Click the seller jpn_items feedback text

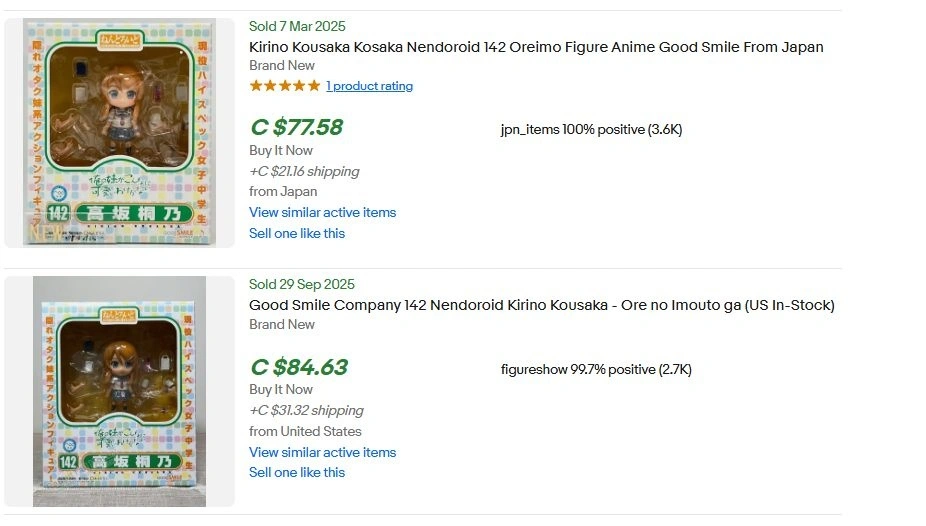[x=591, y=129]
